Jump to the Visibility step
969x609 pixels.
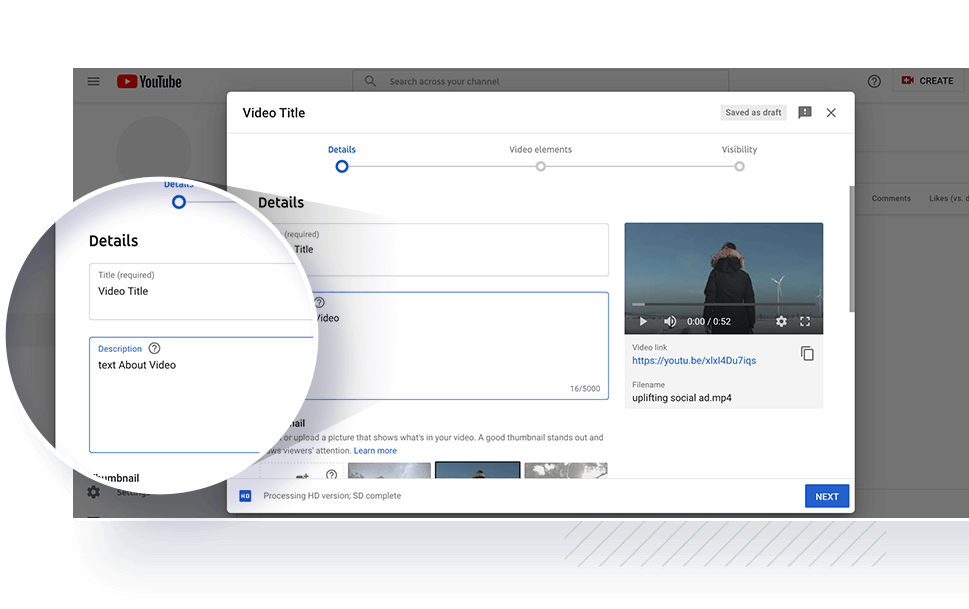739,166
